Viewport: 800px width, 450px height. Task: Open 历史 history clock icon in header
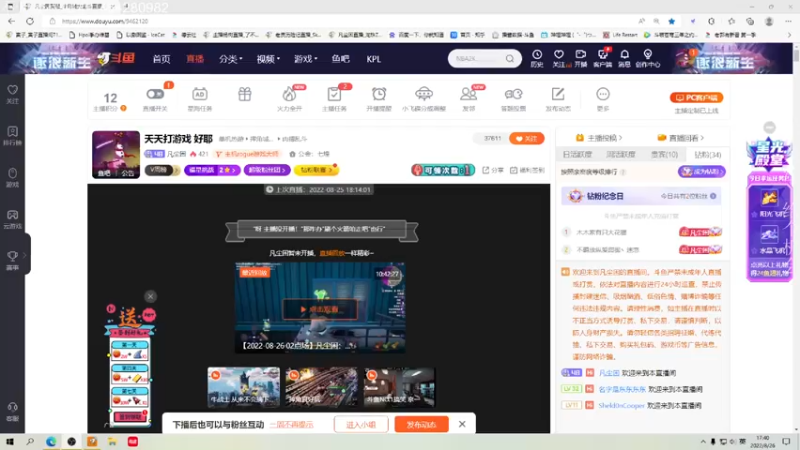tap(537, 58)
